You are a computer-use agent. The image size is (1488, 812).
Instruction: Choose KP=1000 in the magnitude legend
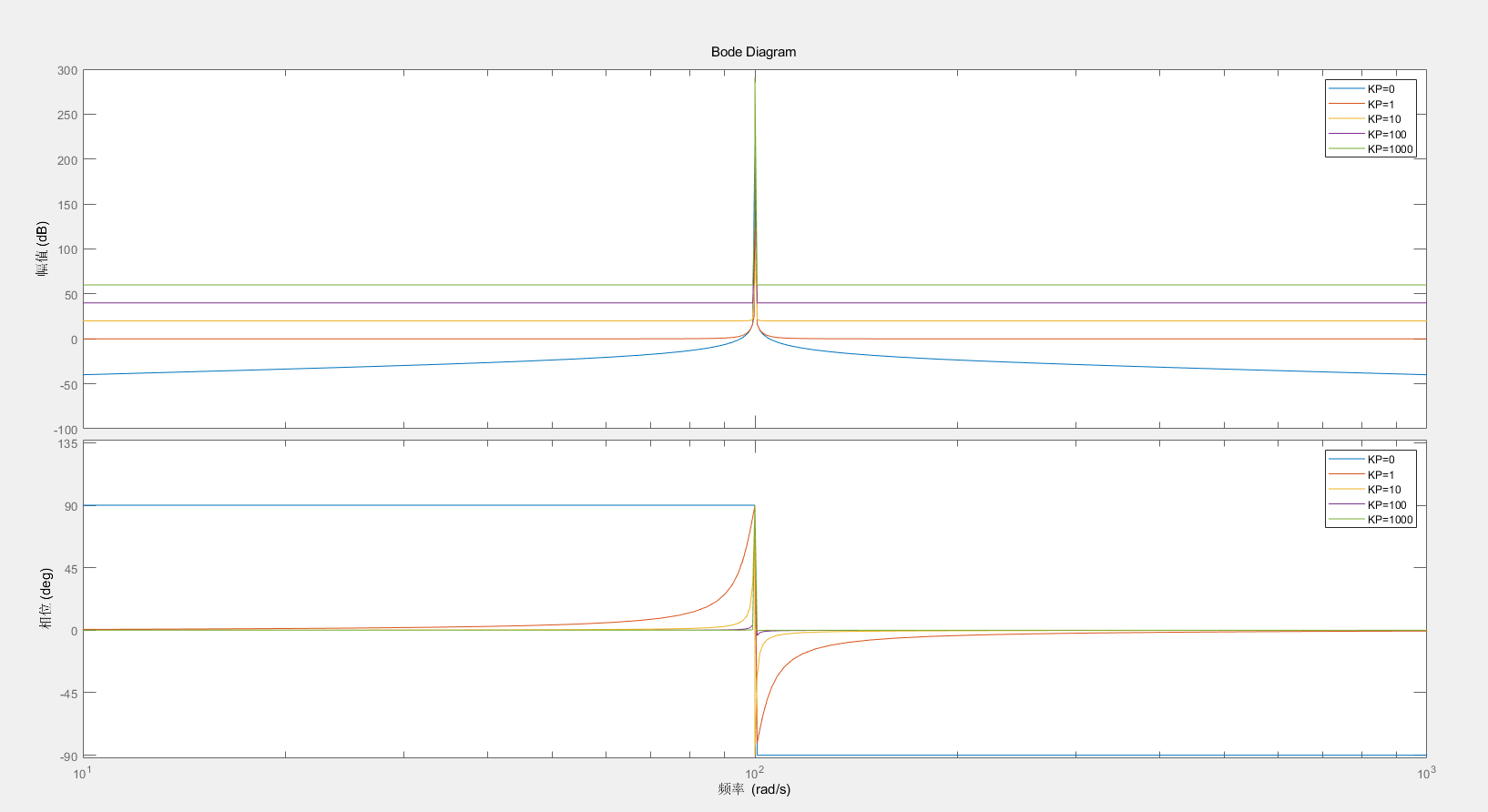point(1390,149)
